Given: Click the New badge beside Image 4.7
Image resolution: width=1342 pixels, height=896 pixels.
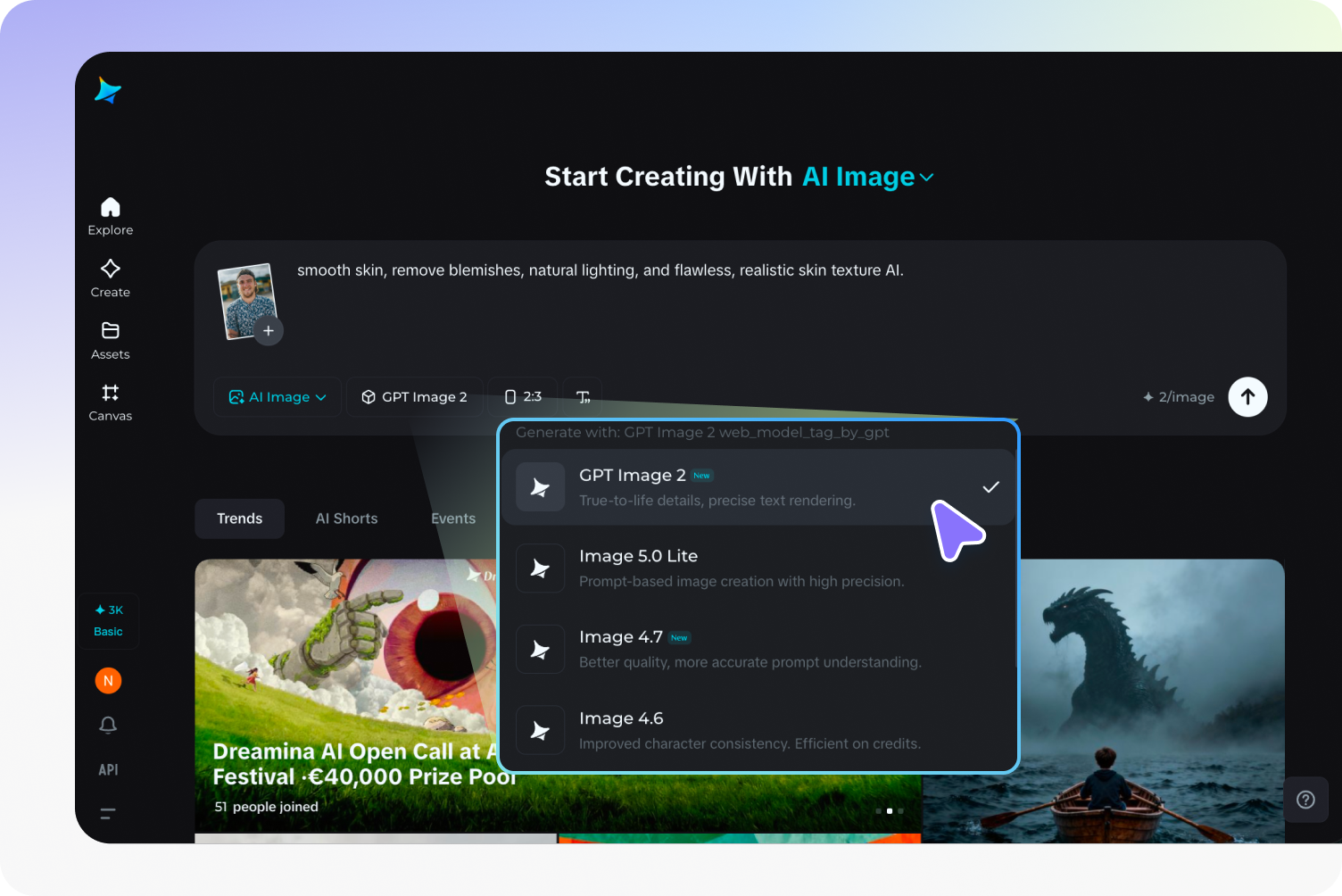Looking at the screenshot, I should coord(679,638).
